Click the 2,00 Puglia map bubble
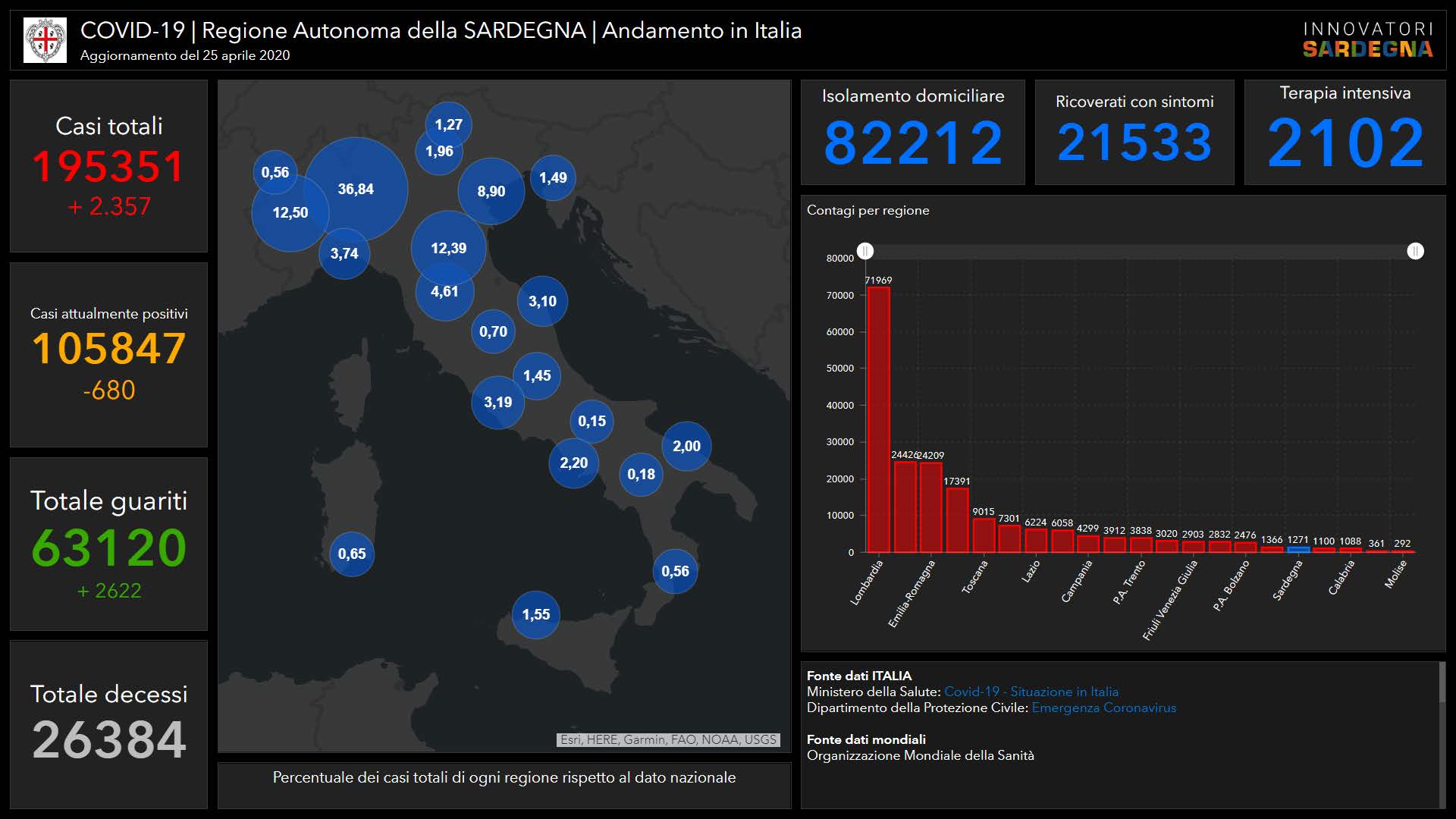This screenshot has height=819, width=1456. tap(686, 446)
